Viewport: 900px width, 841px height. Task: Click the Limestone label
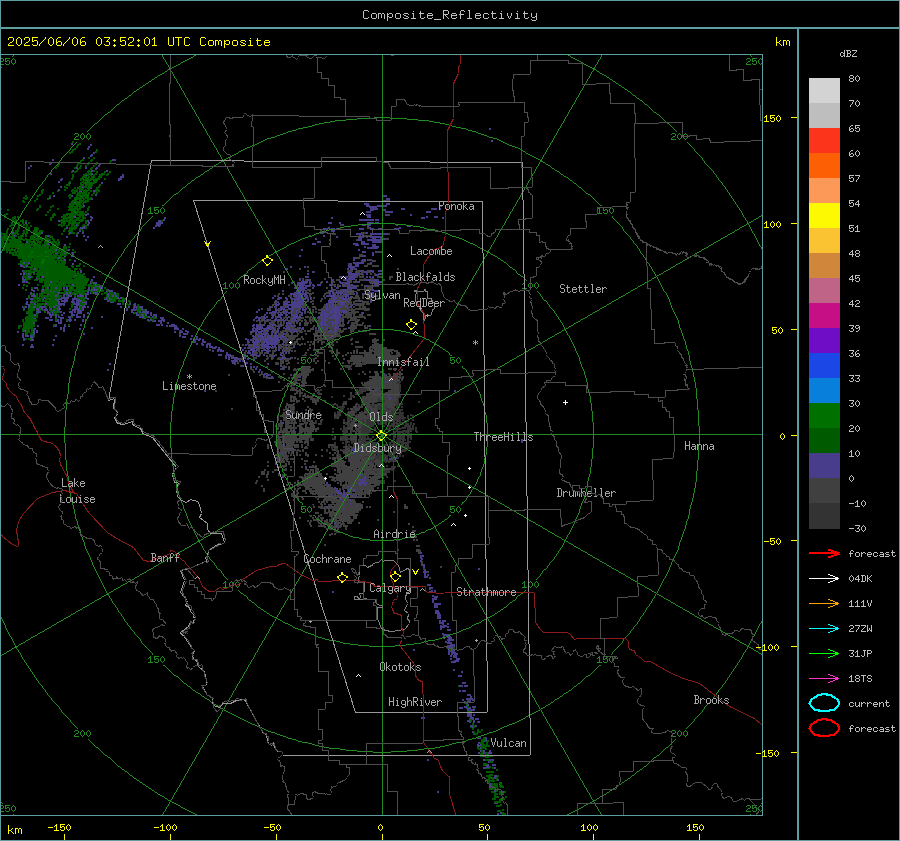(x=189, y=386)
